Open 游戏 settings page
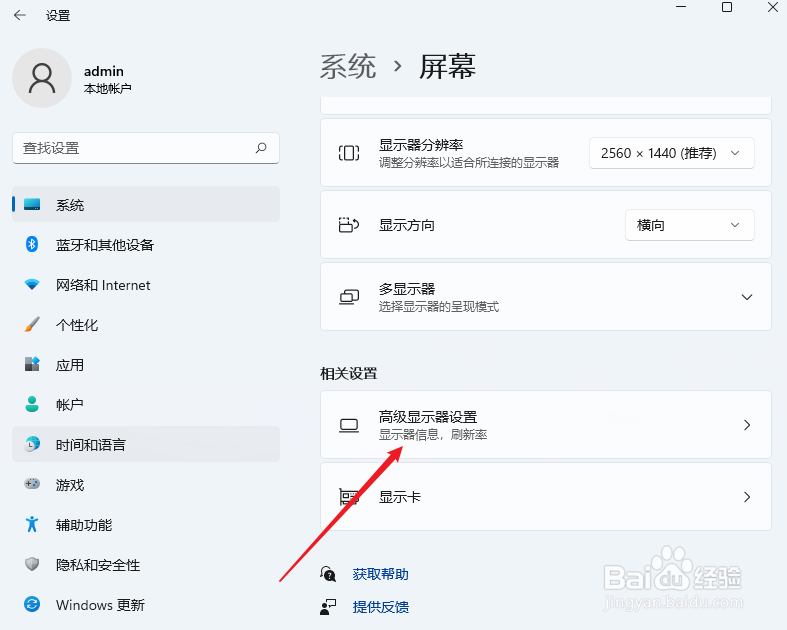 (146, 484)
